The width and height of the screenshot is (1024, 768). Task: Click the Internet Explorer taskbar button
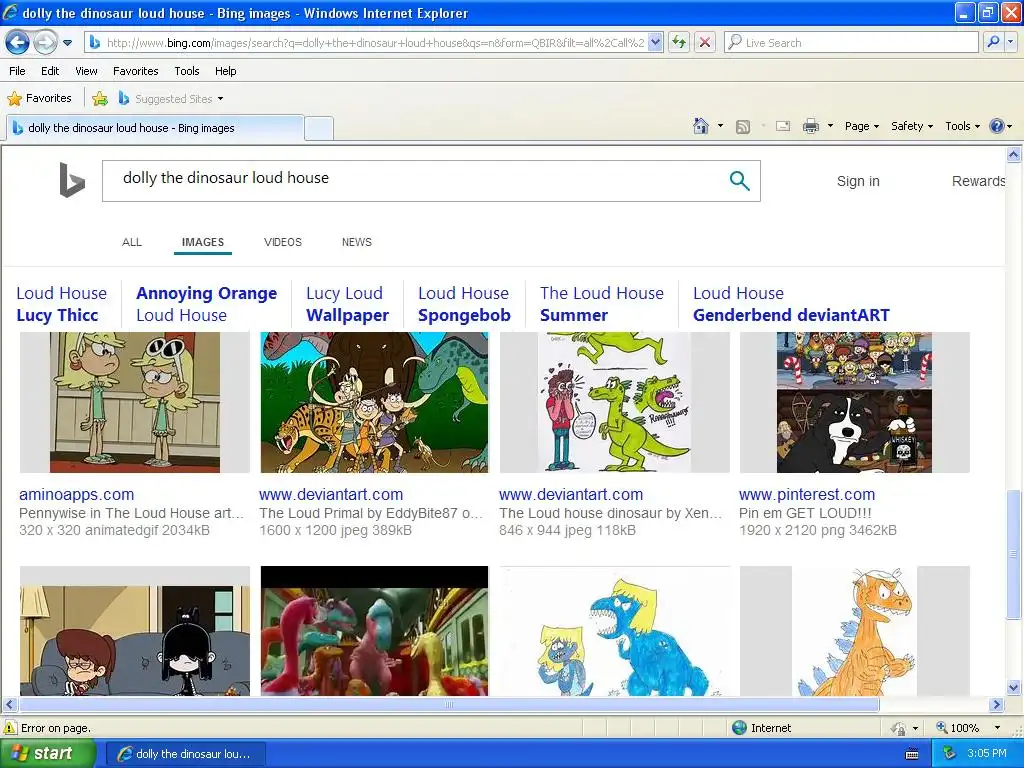pos(185,754)
